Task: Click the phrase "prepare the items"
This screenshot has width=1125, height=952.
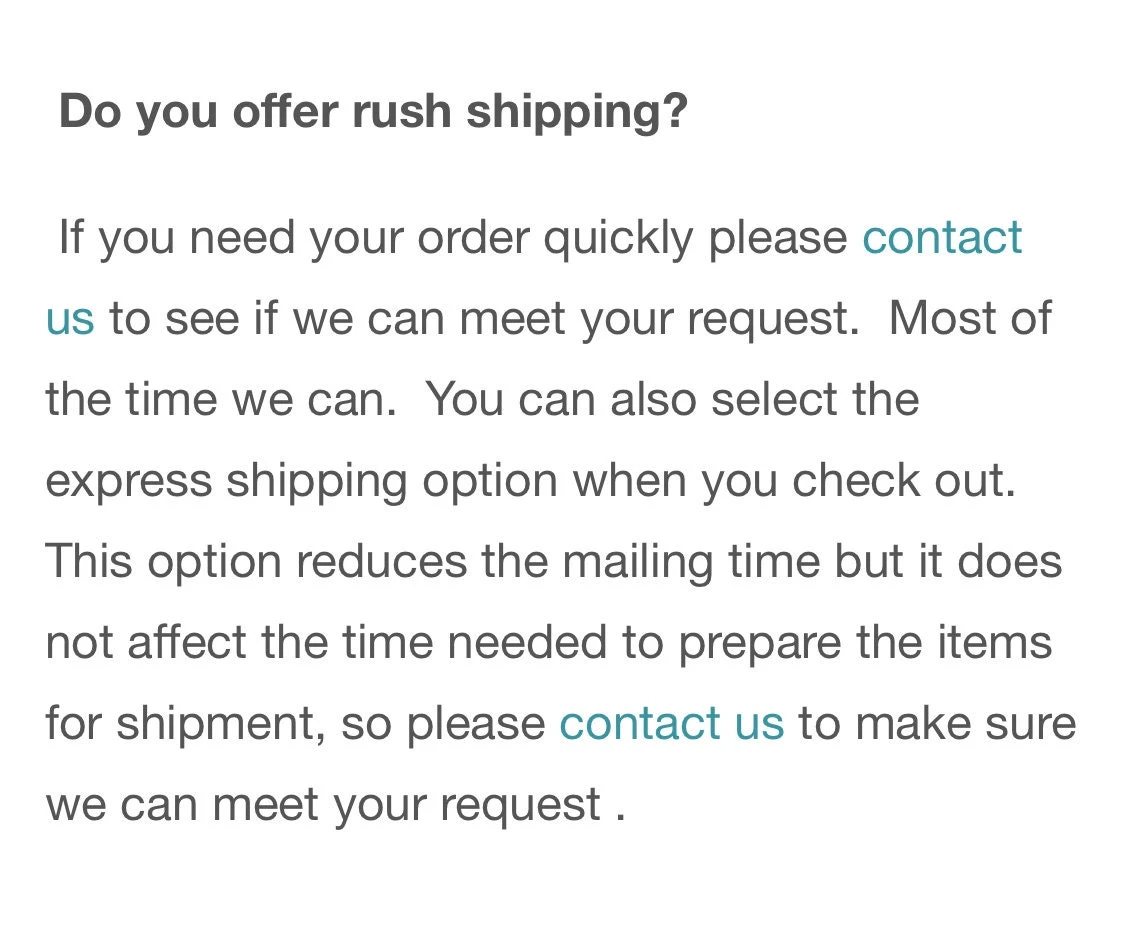Action: 865,643
